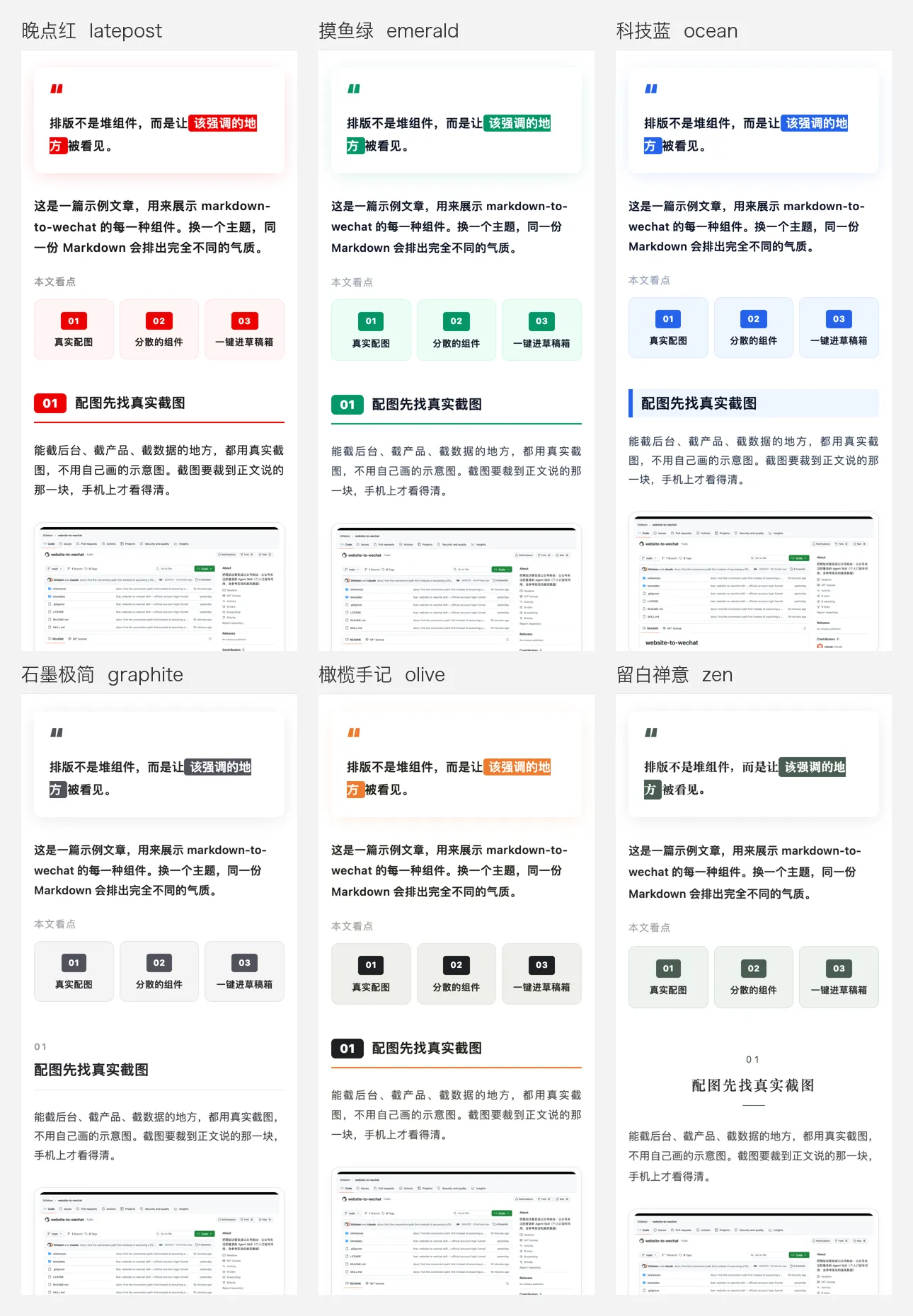This screenshot has height=1316, width=913.
Task: Click red 01 badge beside latepost section heading
Action: click(50, 403)
